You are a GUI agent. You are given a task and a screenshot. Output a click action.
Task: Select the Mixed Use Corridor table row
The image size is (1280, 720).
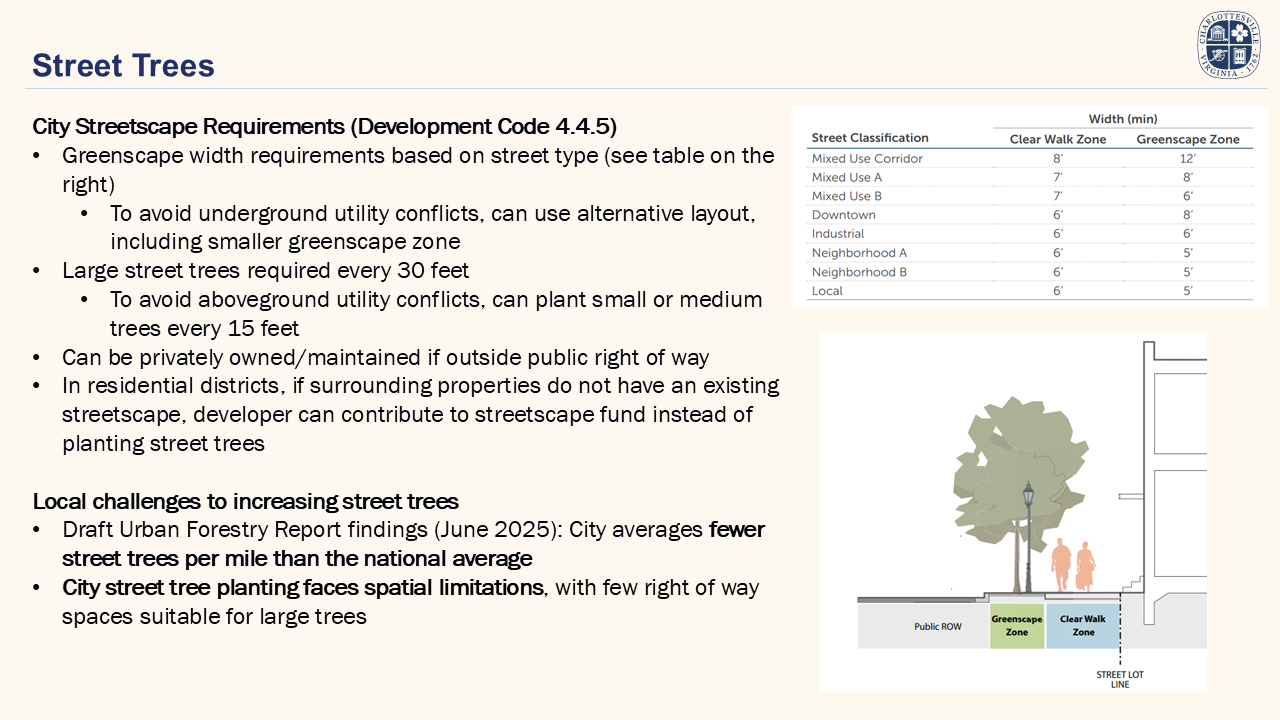tap(1030, 158)
